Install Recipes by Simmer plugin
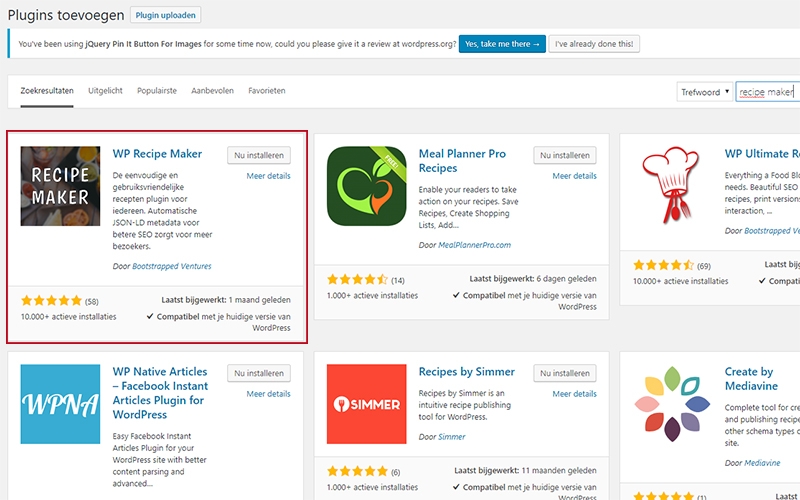 tap(565, 373)
